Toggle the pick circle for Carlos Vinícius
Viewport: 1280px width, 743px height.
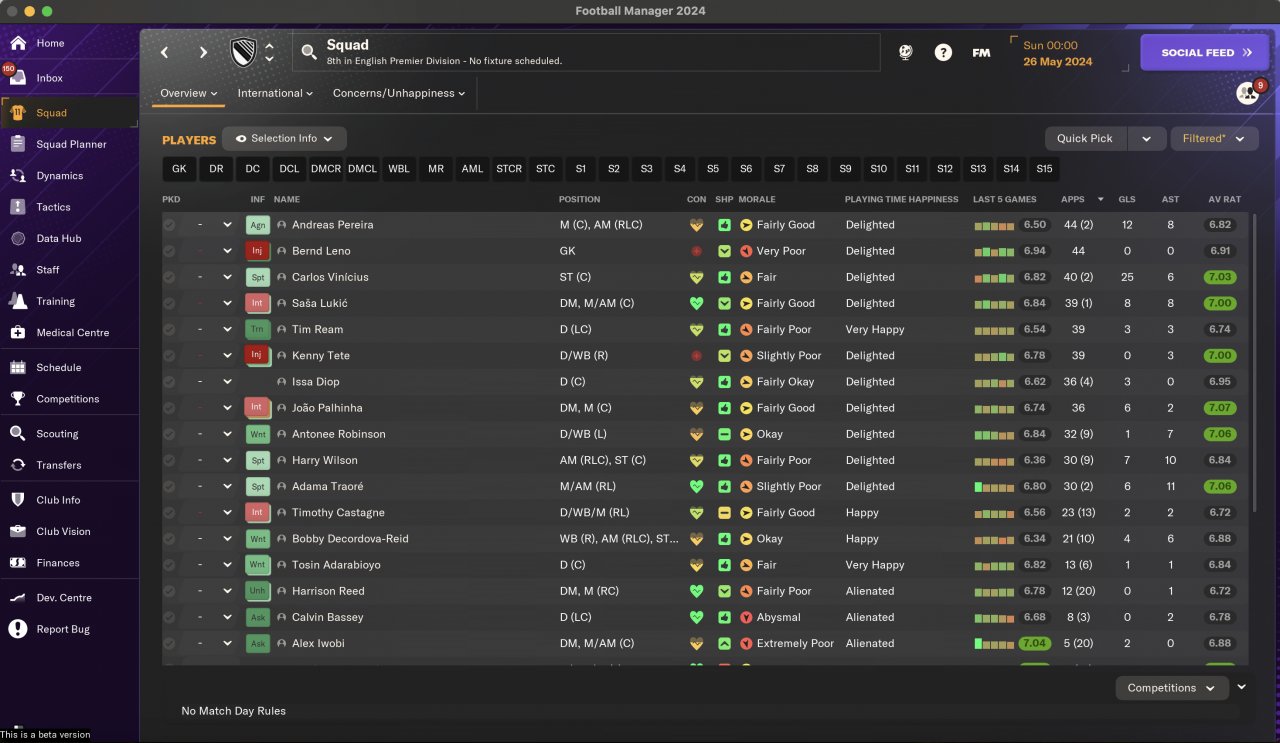click(x=169, y=277)
